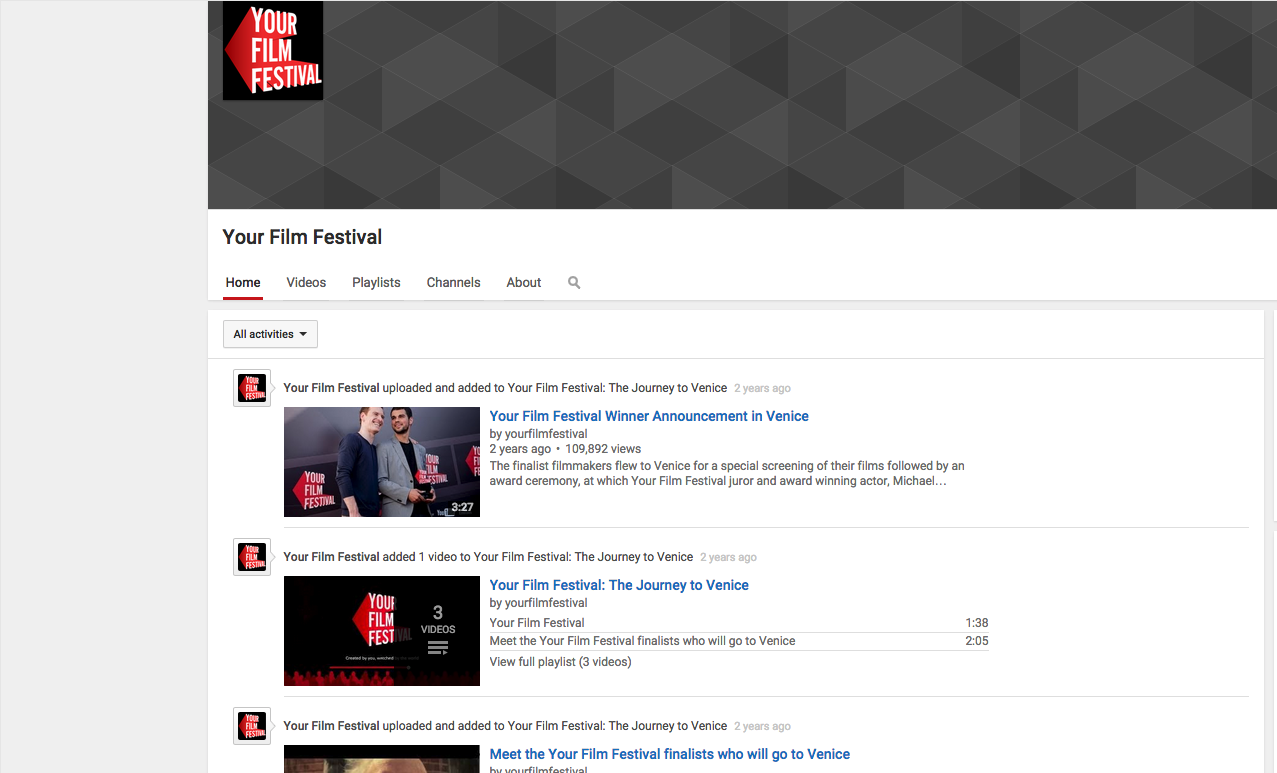Click avatar icon beside 'added 1 video' activity
Viewport: 1277px width, 773px height.
(x=252, y=557)
